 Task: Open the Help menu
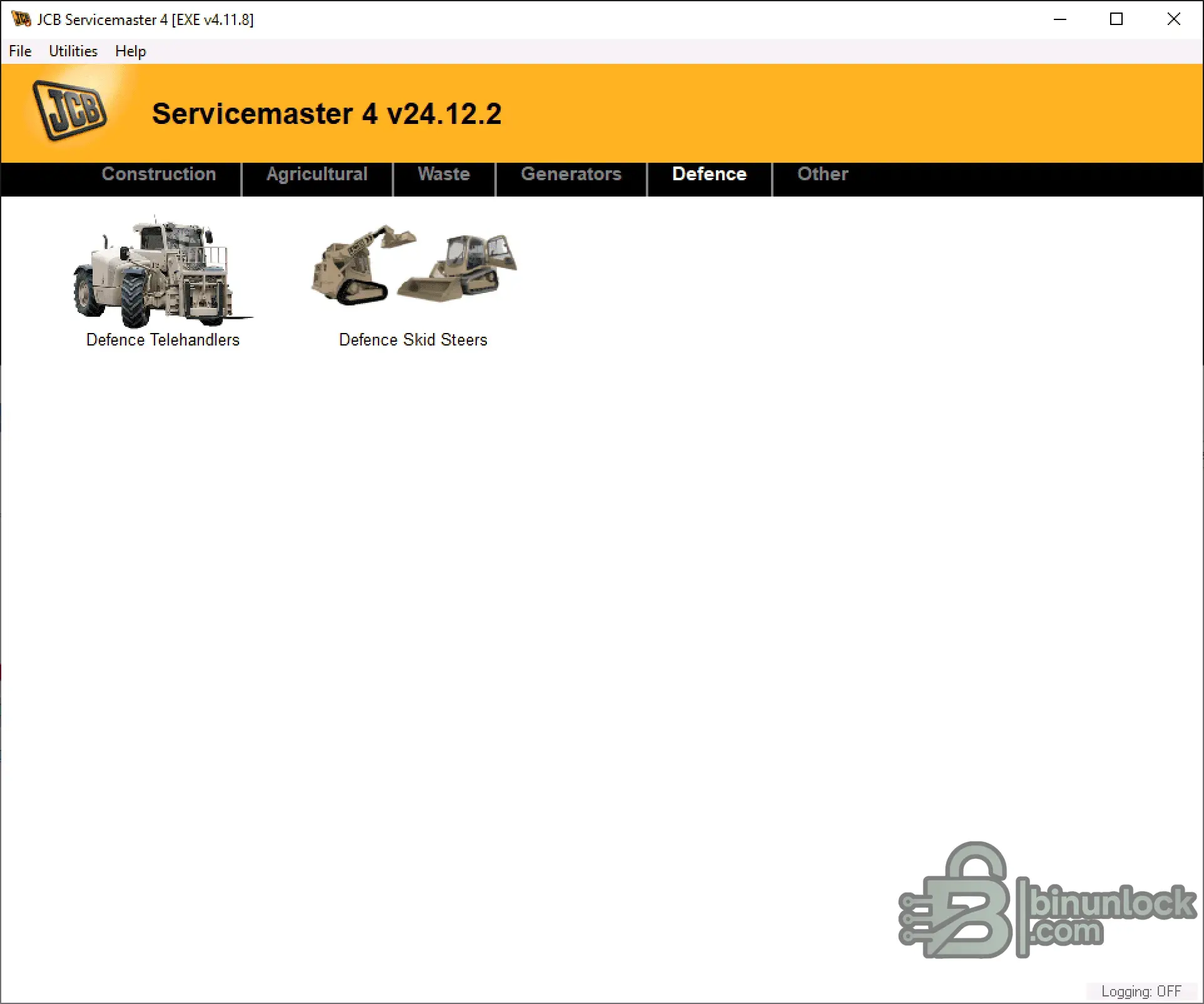[131, 51]
